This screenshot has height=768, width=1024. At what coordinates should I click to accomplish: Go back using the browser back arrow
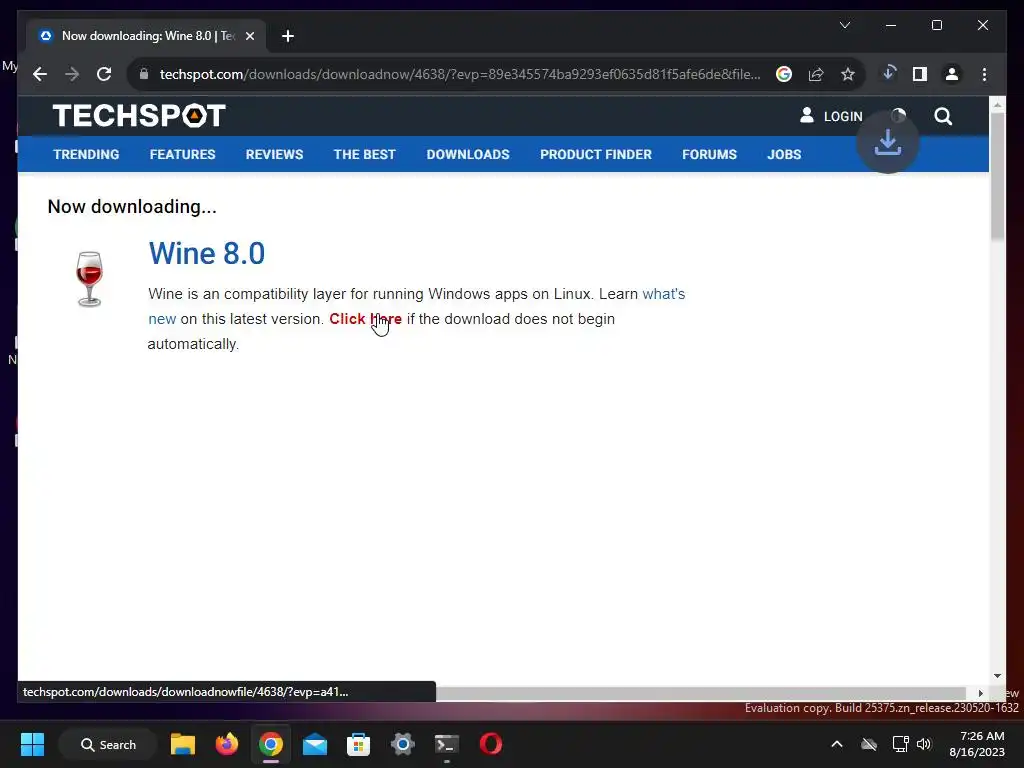40,74
